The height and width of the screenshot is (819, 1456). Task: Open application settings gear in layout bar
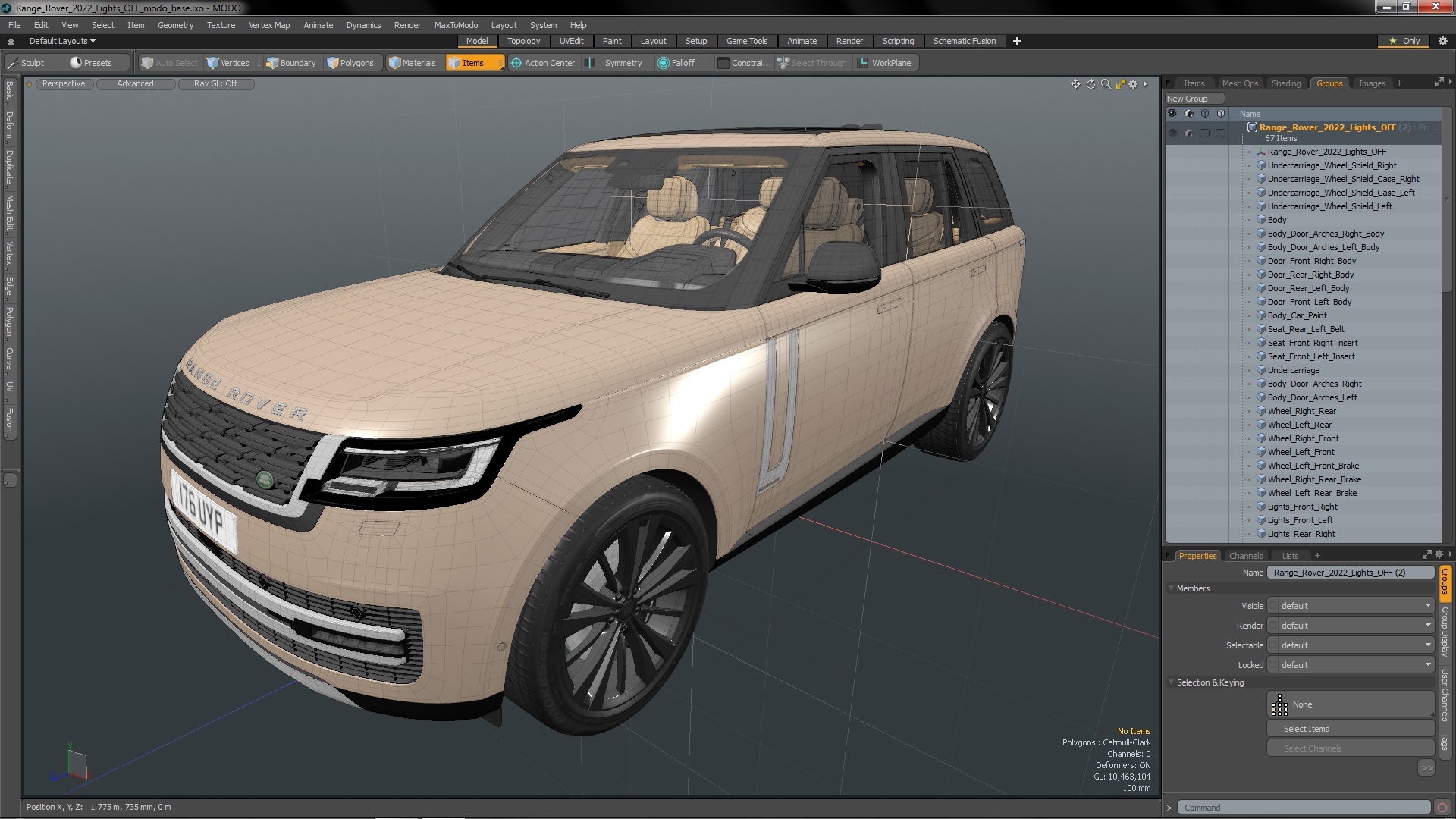click(1442, 41)
